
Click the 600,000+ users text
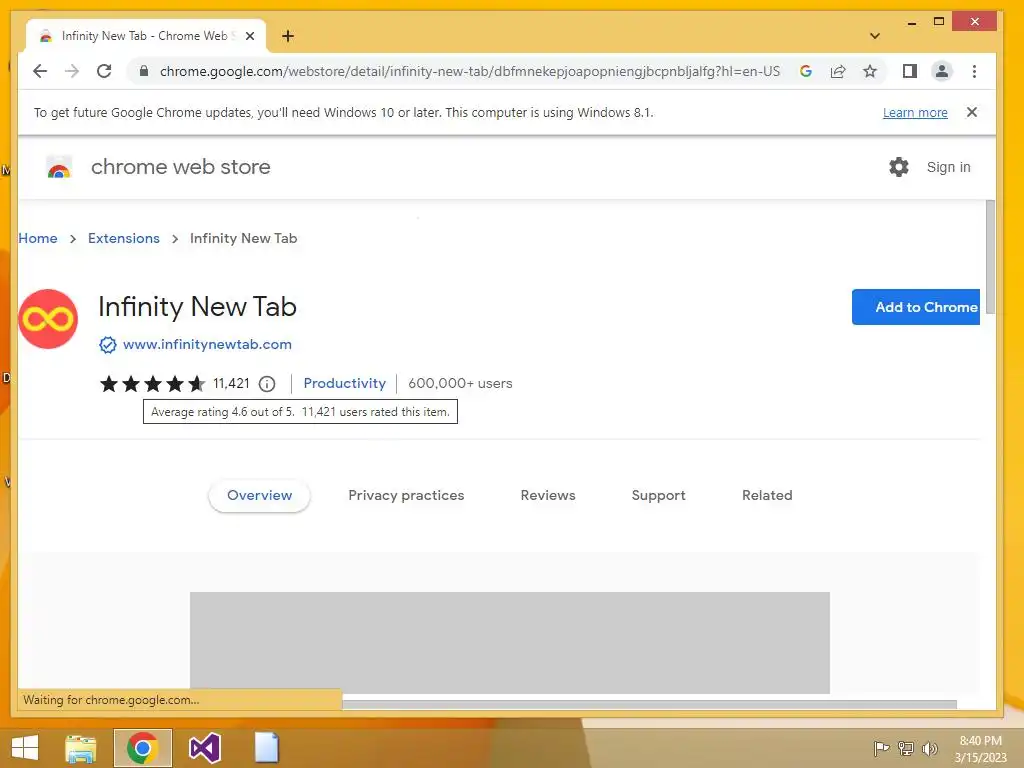click(x=460, y=383)
